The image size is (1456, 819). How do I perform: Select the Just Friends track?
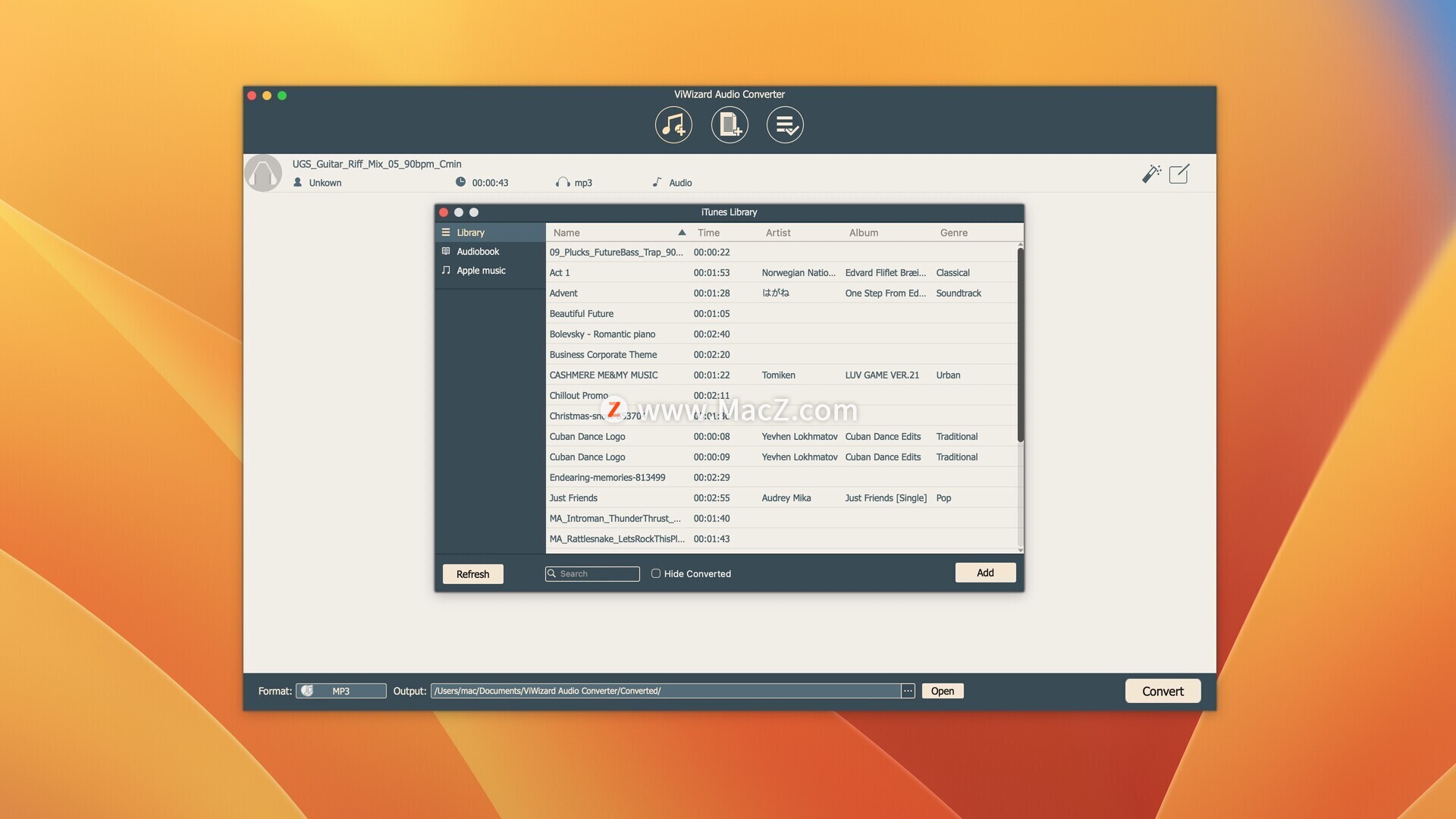click(781, 497)
